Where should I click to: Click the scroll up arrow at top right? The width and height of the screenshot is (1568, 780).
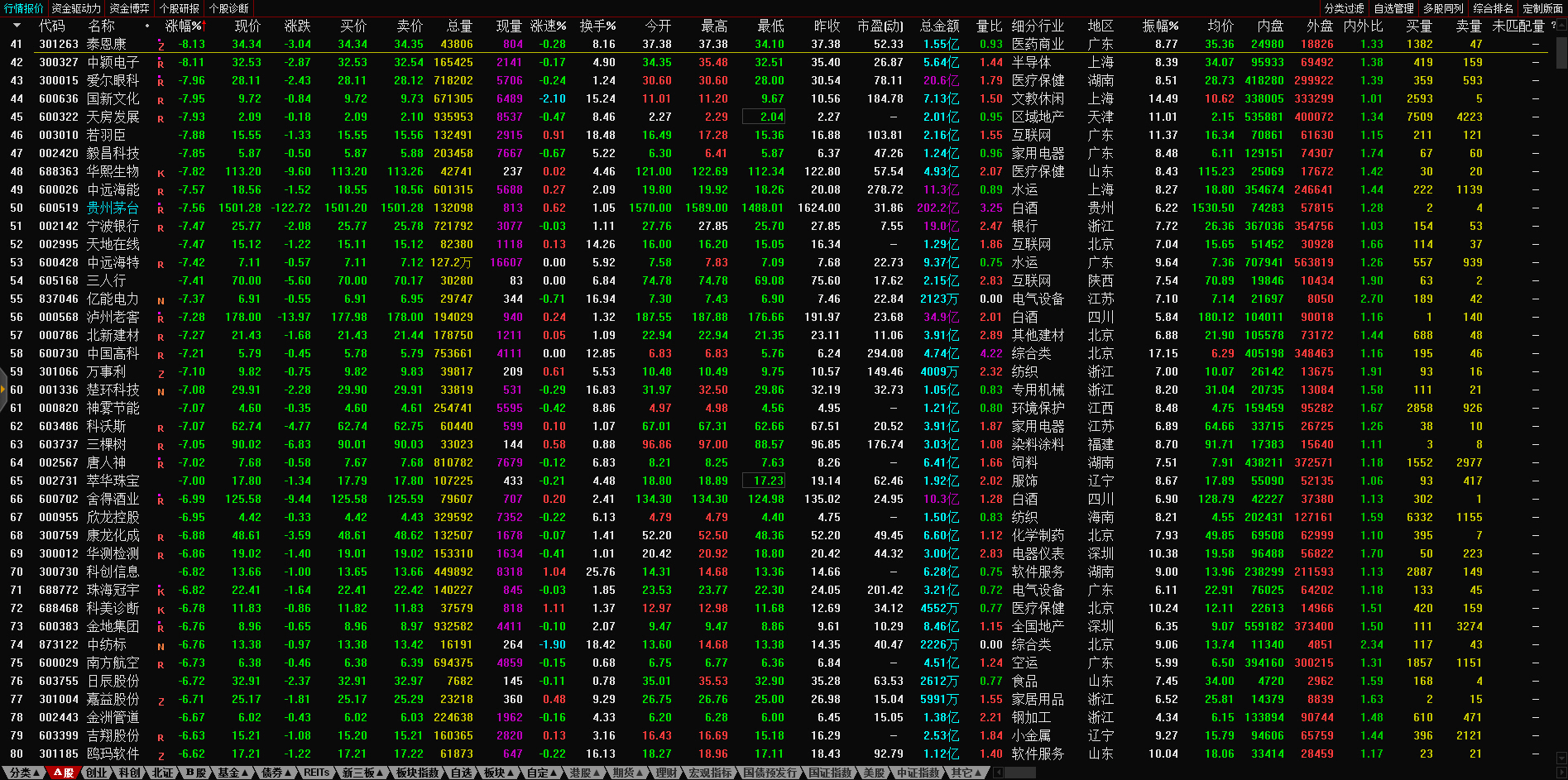pyautogui.click(x=1561, y=26)
